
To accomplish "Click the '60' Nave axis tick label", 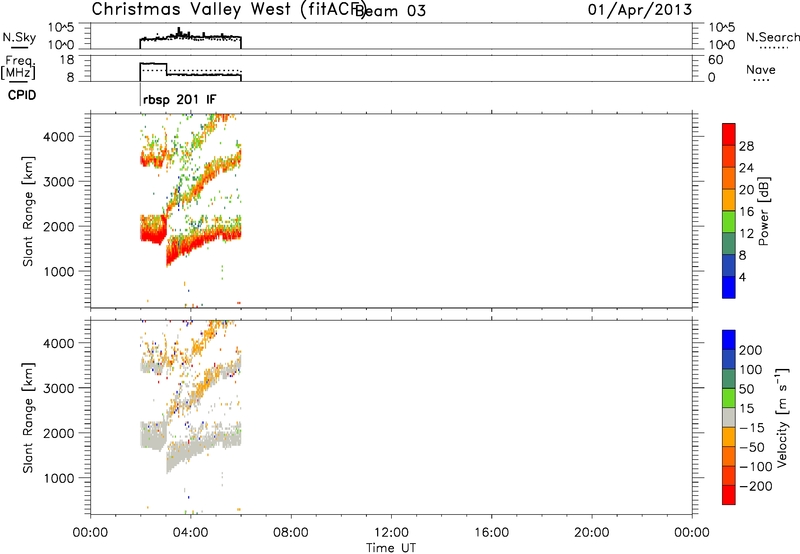I will (x=715, y=60).
